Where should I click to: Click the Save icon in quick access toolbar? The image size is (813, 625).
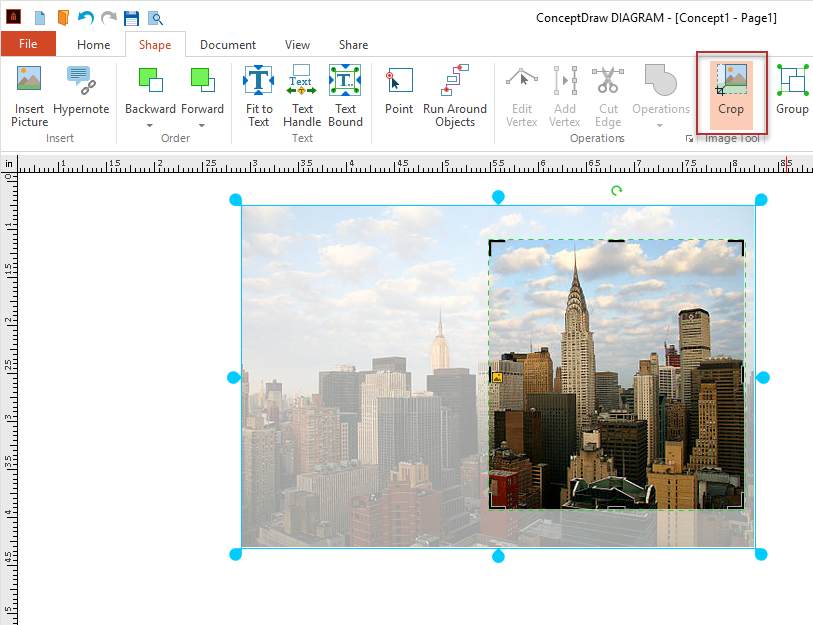click(x=131, y=18)
